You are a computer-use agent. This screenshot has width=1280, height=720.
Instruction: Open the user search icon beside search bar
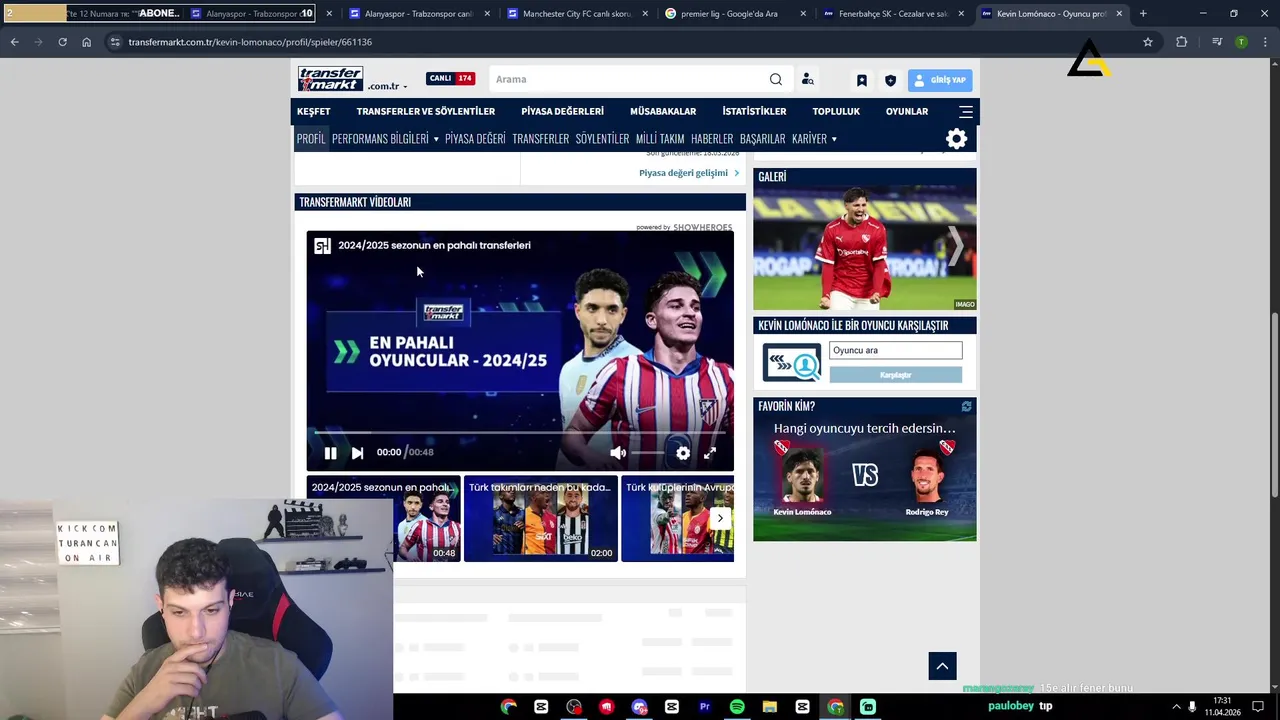807,79
